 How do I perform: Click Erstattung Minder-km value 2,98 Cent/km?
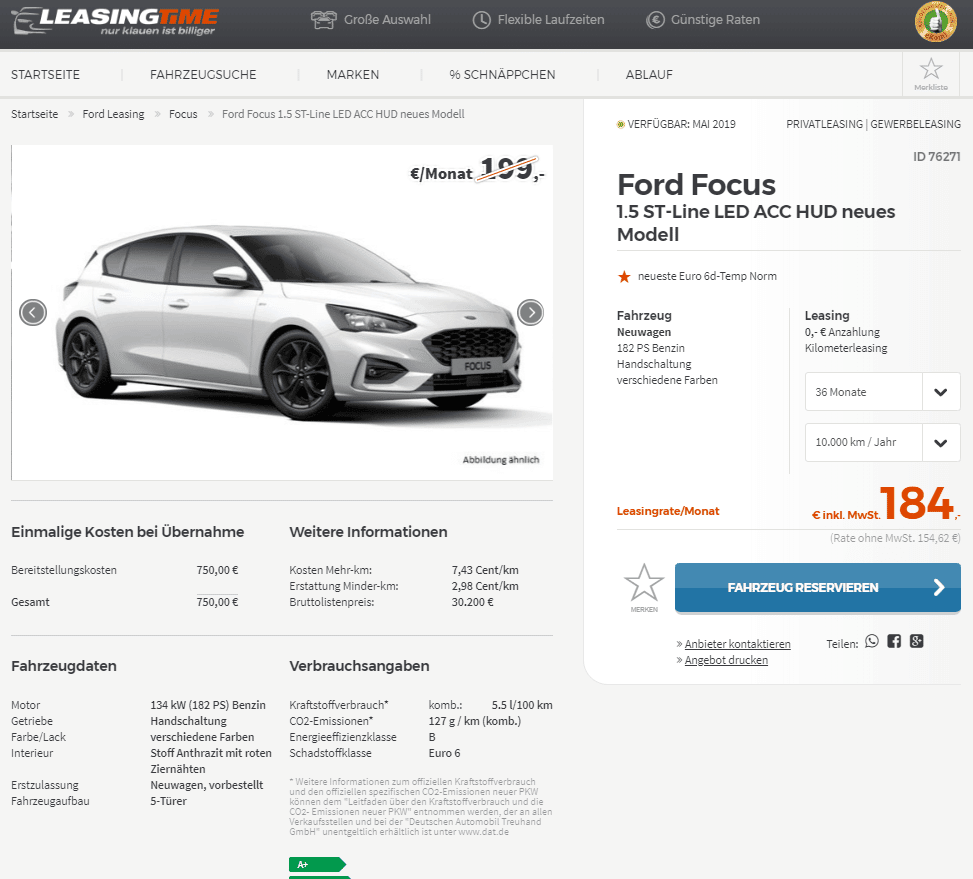coord(485,586)
